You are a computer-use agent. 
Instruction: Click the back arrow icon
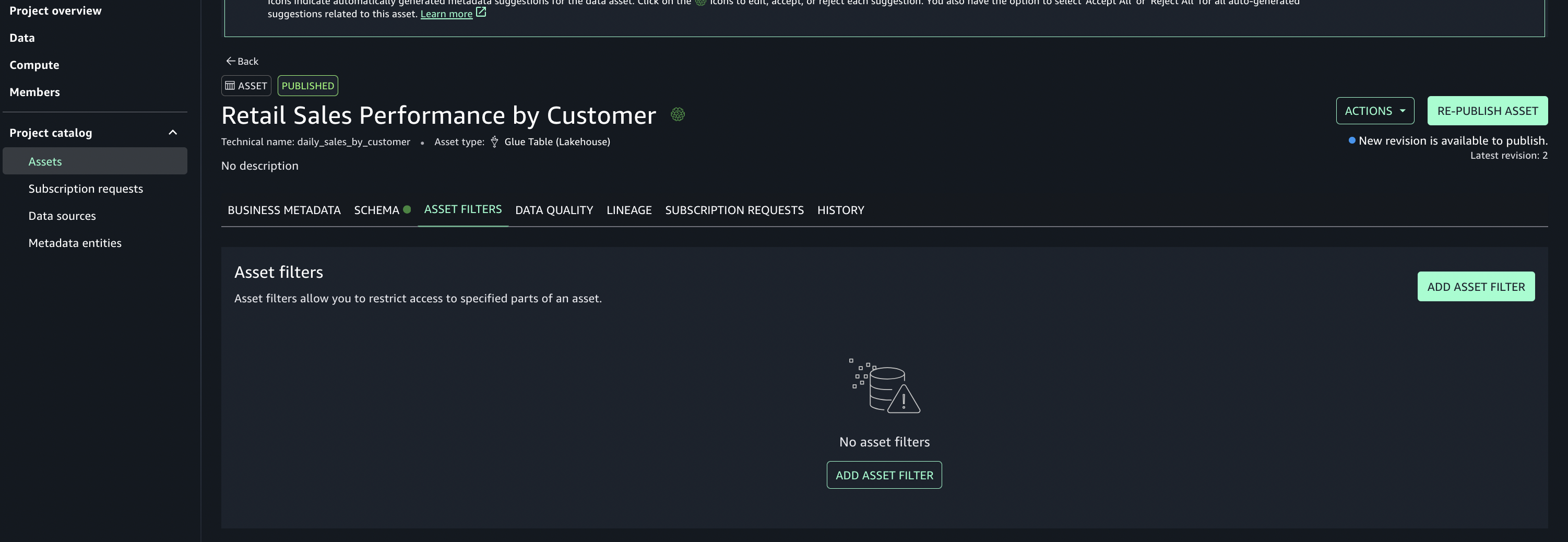tap(230, 61)
